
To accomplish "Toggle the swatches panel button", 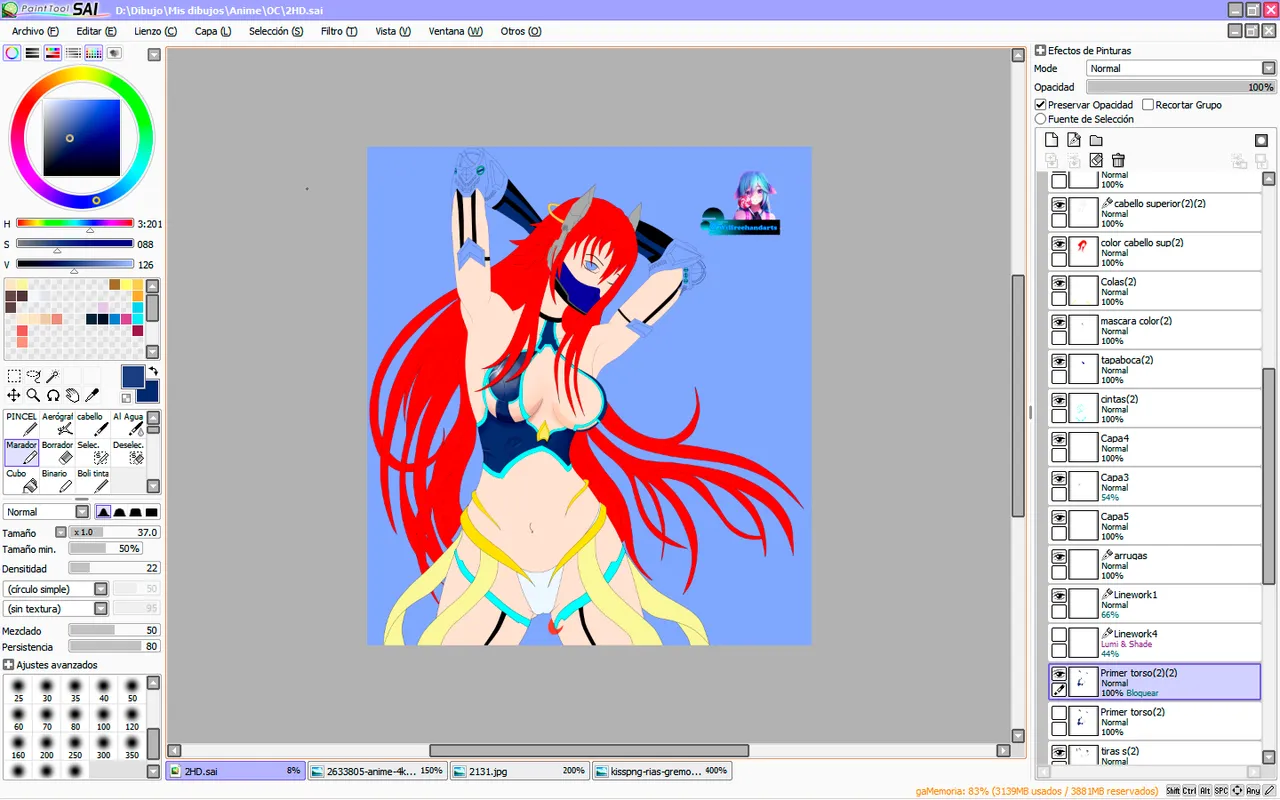I will 93,53.
